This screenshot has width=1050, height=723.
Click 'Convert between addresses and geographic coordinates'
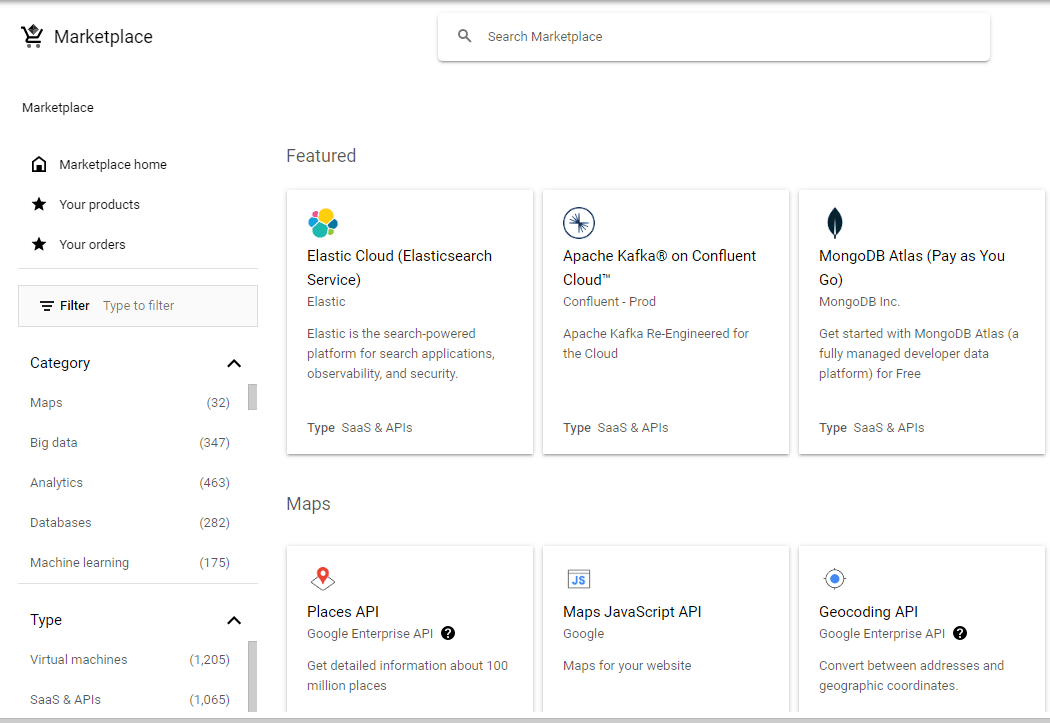click(x=911, y=675)
